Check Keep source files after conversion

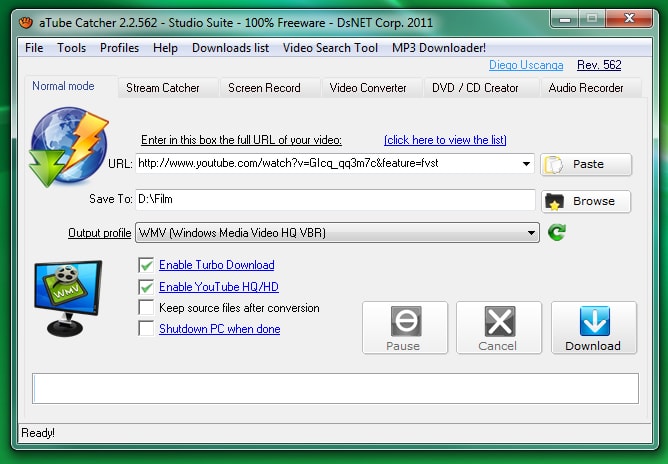pos(146,308)
